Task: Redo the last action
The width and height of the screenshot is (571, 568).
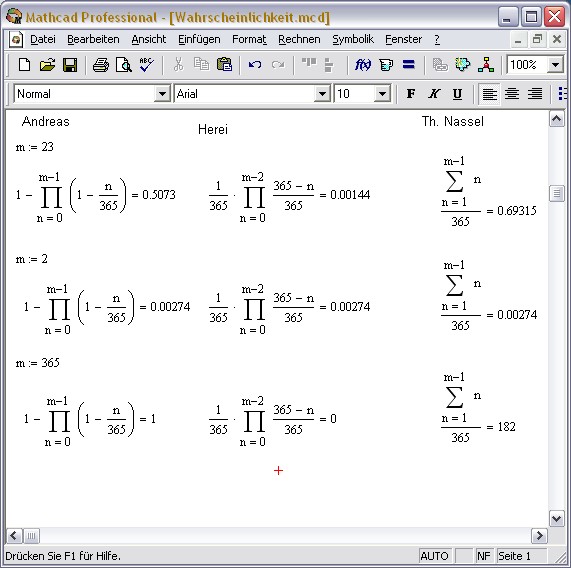Action: point(278,65)
